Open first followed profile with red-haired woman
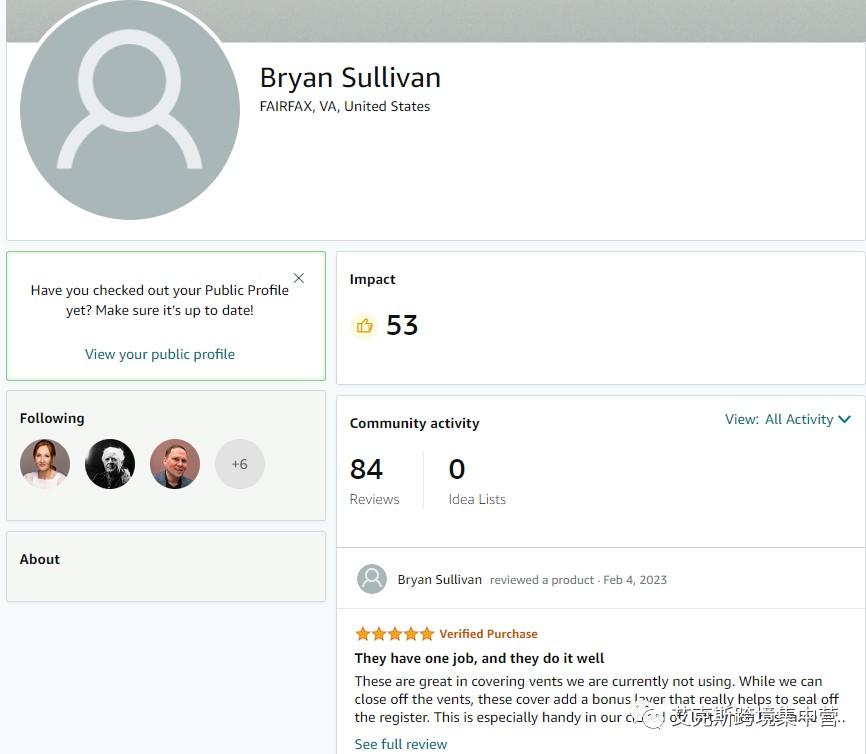866x754 pixels. point(45,464)
